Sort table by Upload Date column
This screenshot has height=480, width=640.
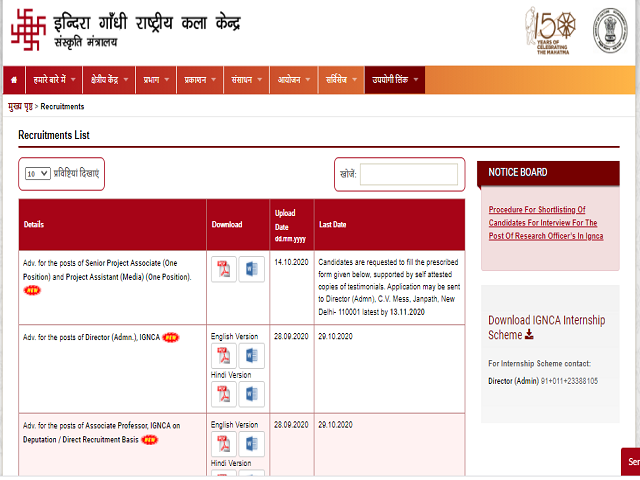(x=292, y=225)
